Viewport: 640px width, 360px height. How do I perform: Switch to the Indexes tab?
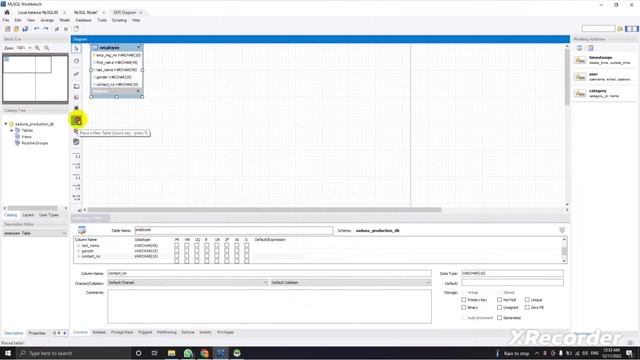tap(99, 332)
